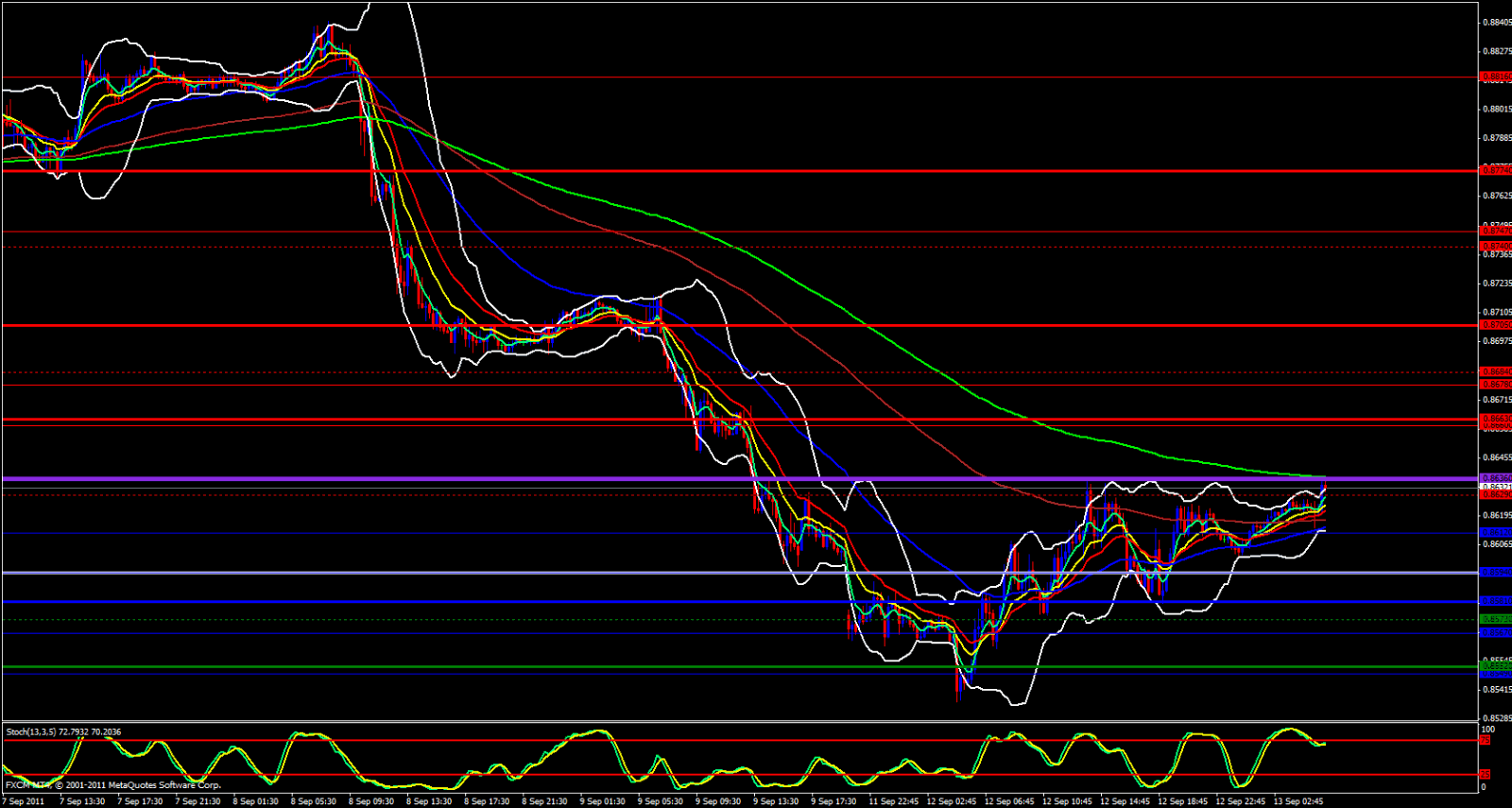Viewport: 1512px width, 808px height.
Task: Select the red 0.88160 price level label
Action: point(1495,77)
